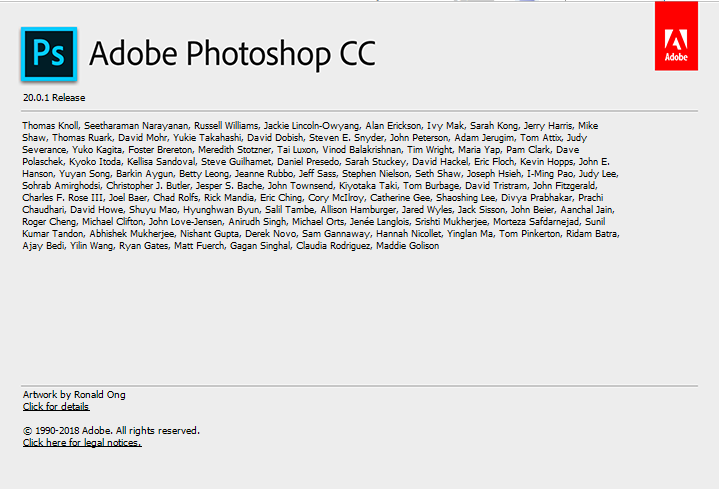Open the 'Click here for legal notices' link
The width and height of the screenshot is (719, 489).
coord(82,442)
